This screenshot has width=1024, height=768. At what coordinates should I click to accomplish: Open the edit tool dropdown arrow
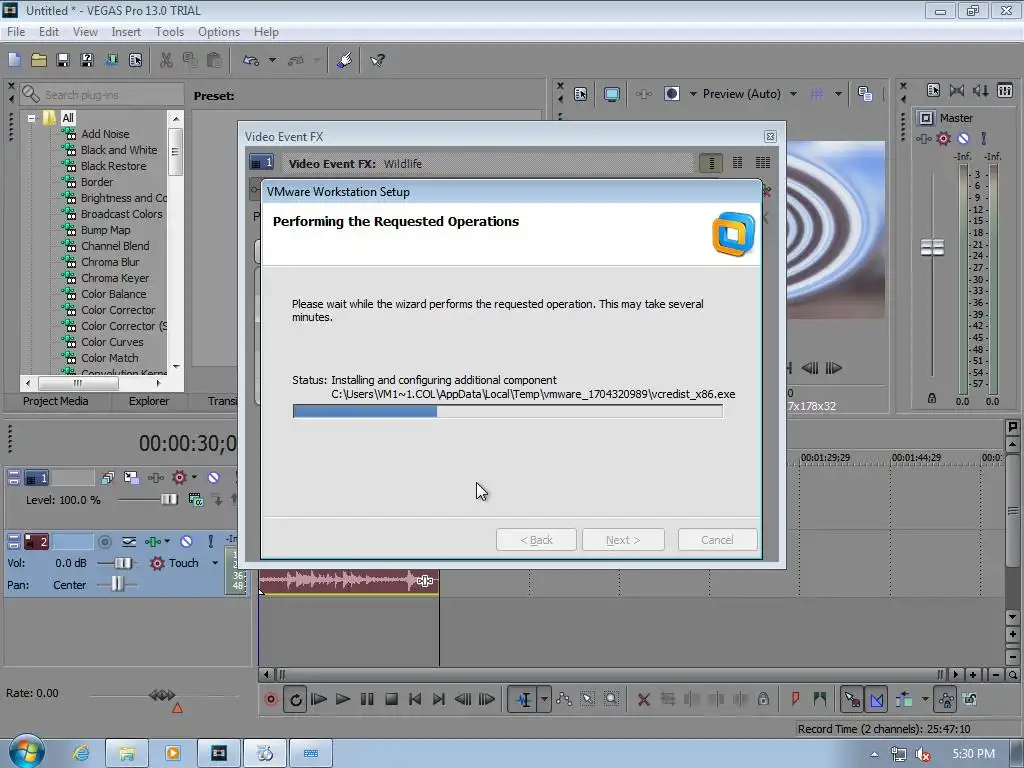coord(544,699)
